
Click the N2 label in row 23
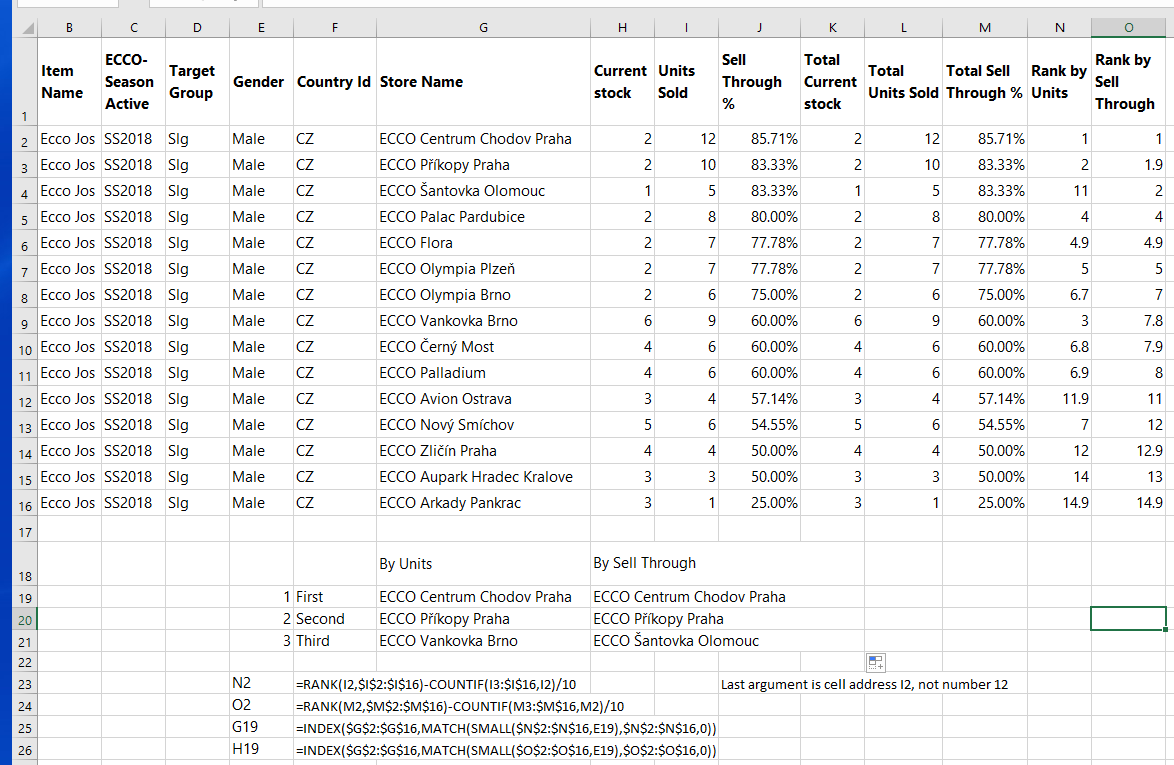pyautogui.click(x=261, y=683)
